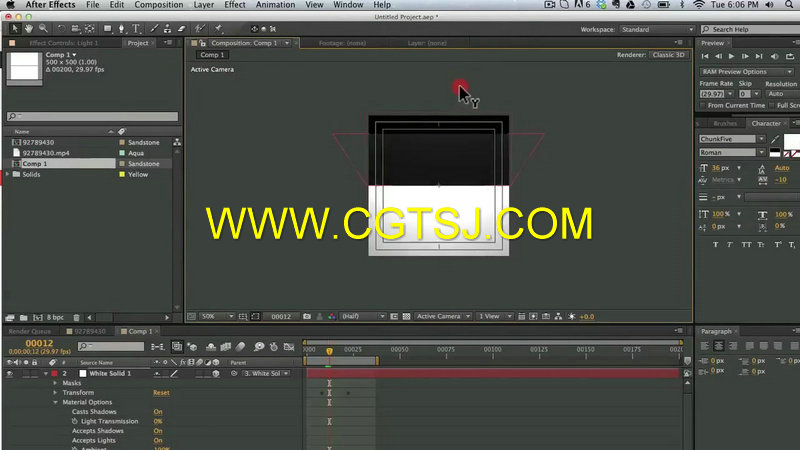
Task: Open the Active Camera view dropdown
Action: pos(443,316)
